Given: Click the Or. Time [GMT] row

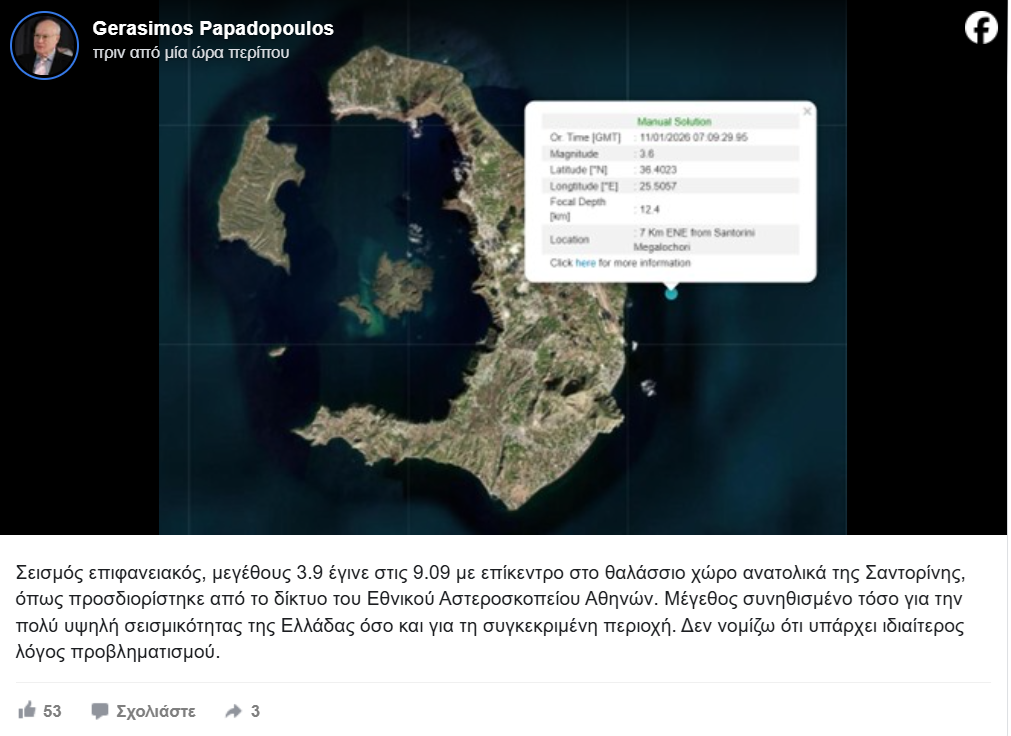Looking at the screenshot, I should point(670,137).
